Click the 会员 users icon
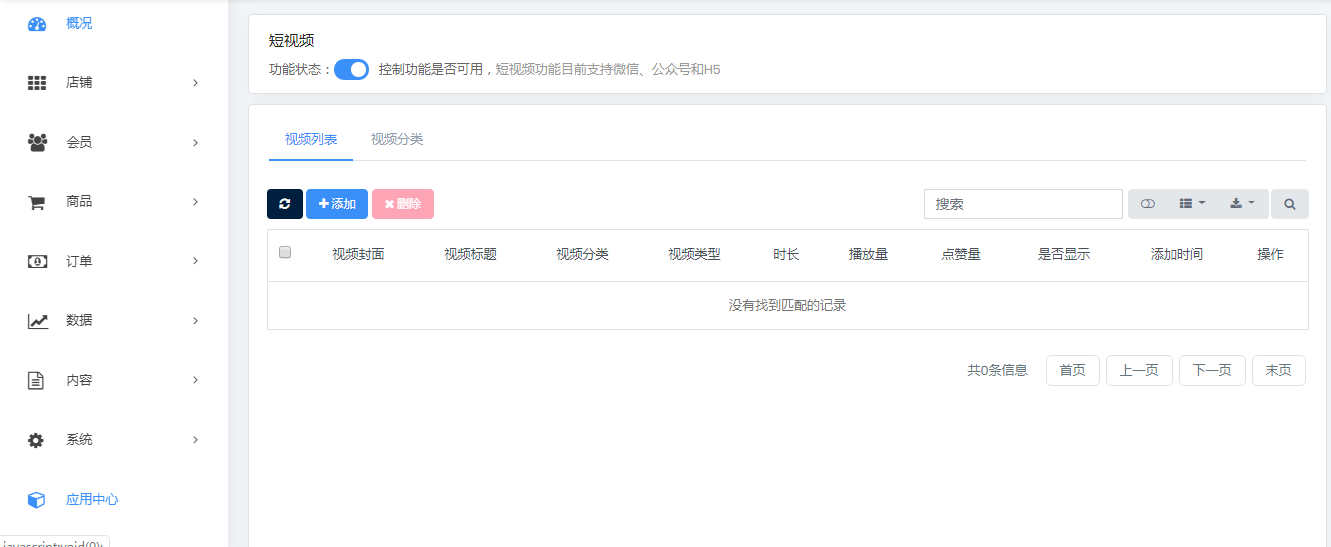This screenshot has width=1331, height=547. 37,142
